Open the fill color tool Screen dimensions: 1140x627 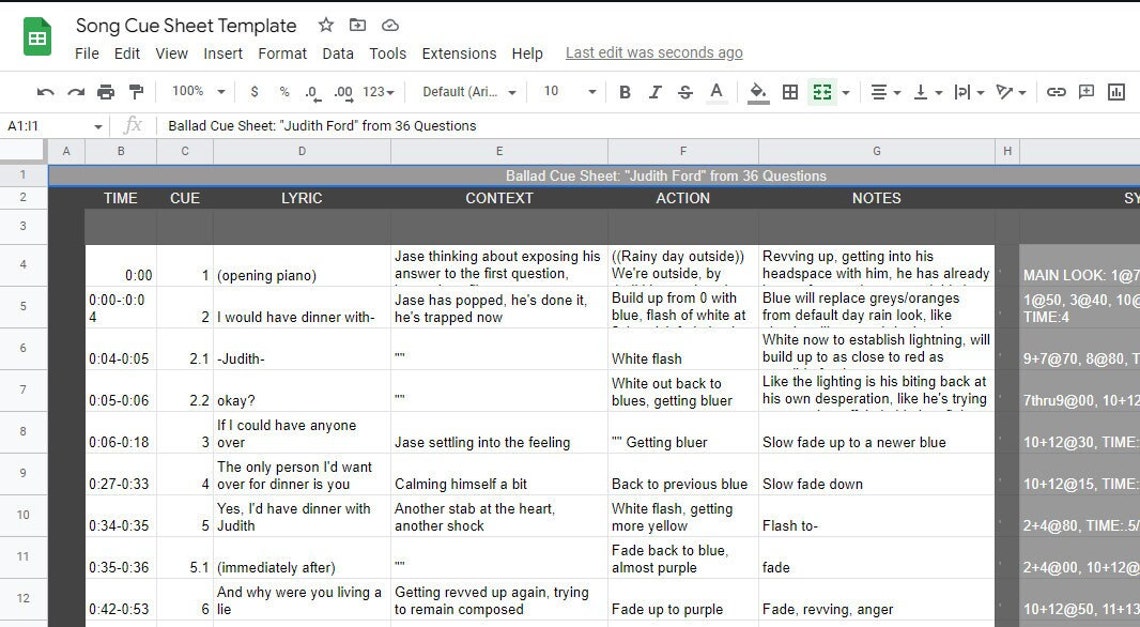(x=756, y=91)
